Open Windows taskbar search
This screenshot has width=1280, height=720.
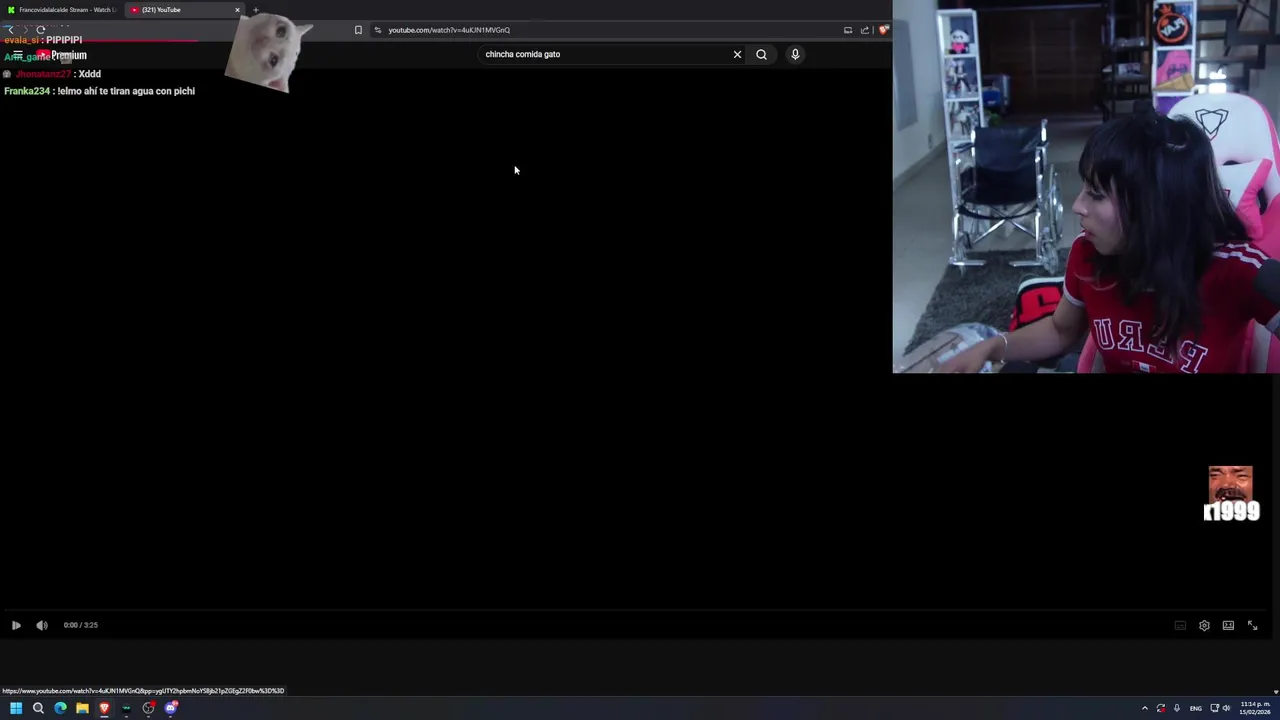click(x=38, y=708)
